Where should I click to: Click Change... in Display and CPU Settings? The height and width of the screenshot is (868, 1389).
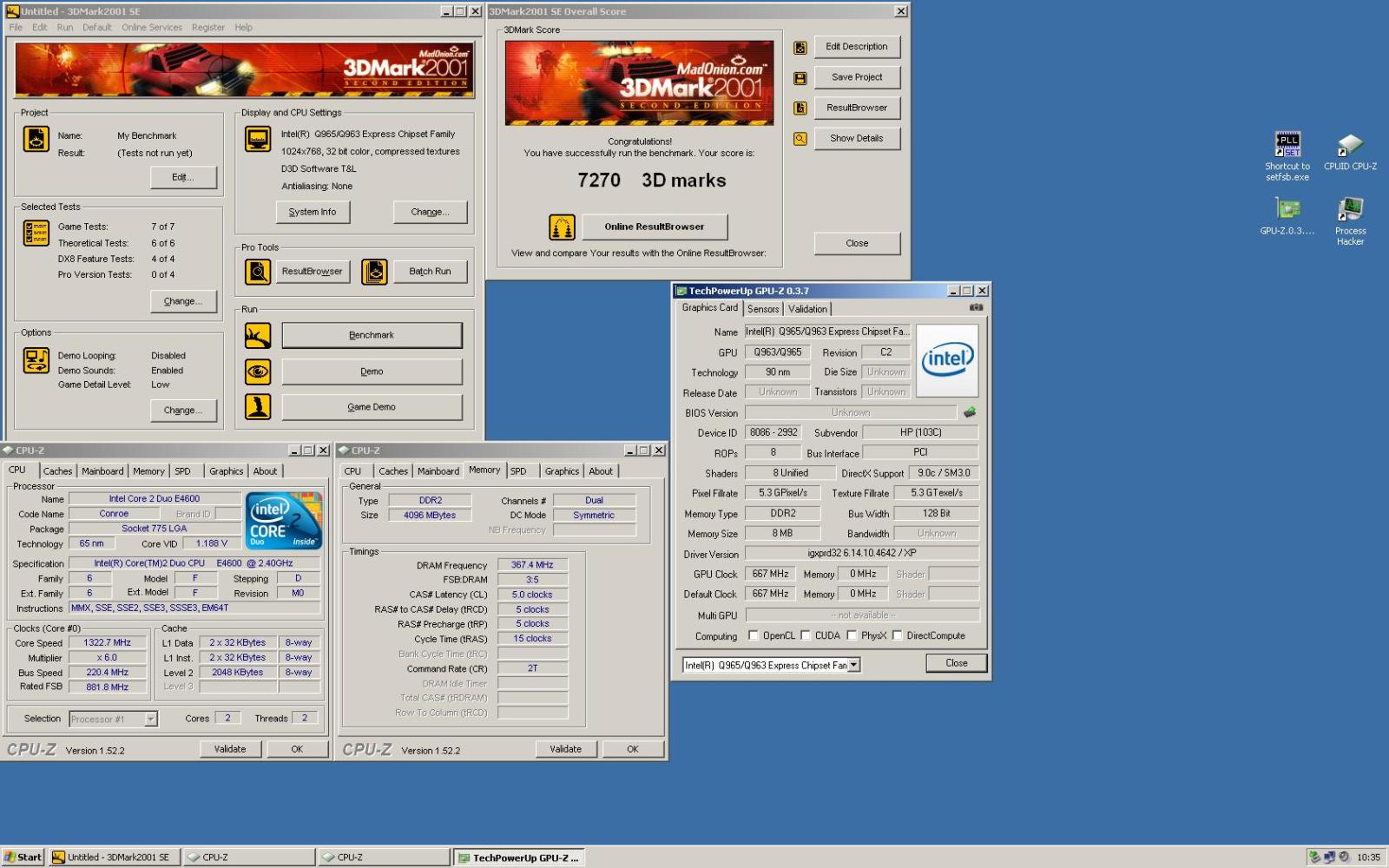tap(430, 212)
